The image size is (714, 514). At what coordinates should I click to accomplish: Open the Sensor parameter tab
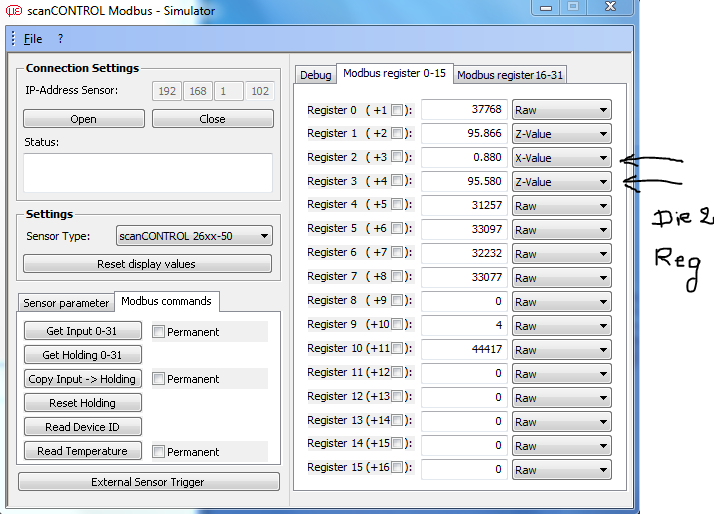click(66, 303)
